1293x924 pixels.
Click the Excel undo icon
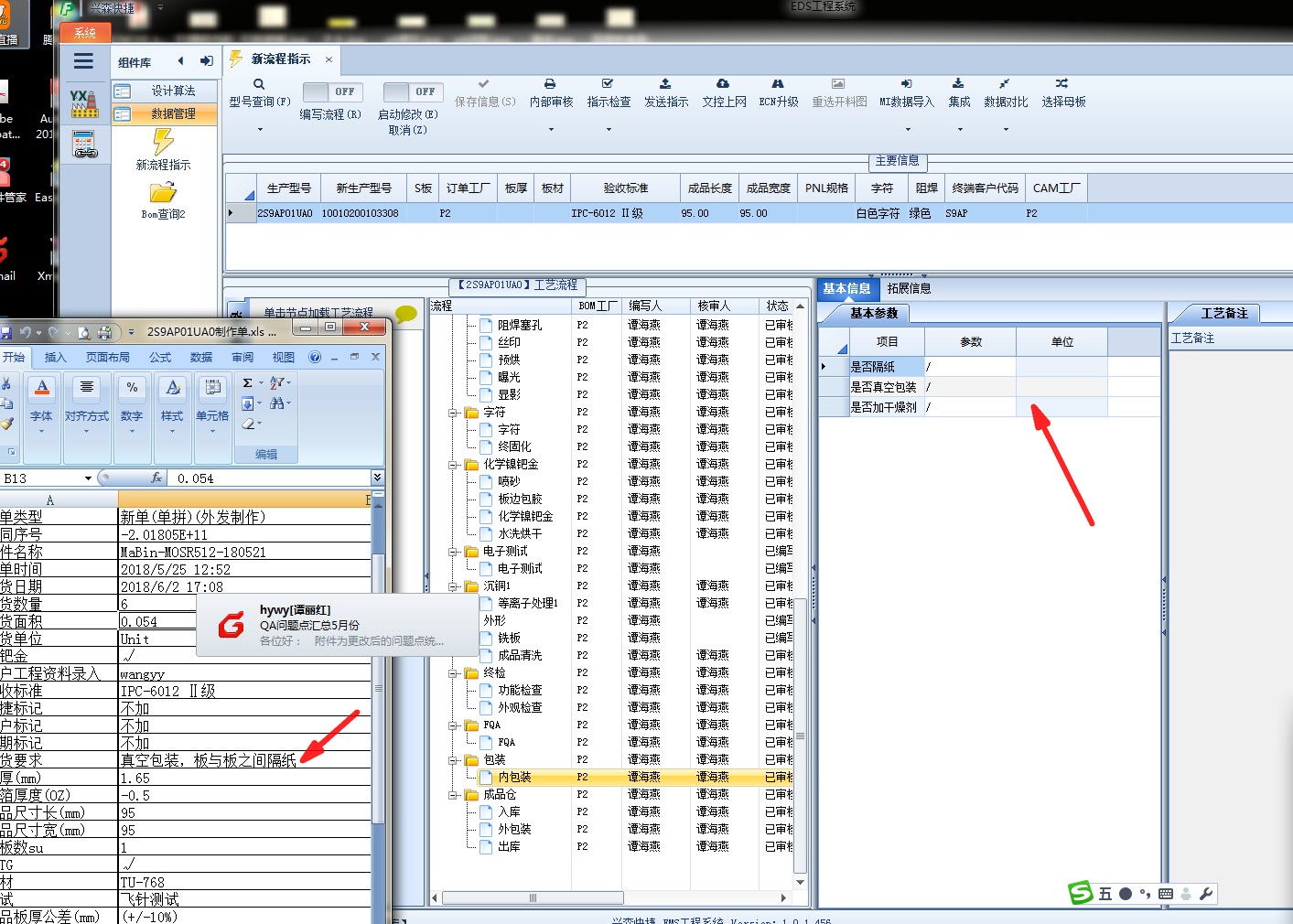click(x=26, y=333)
